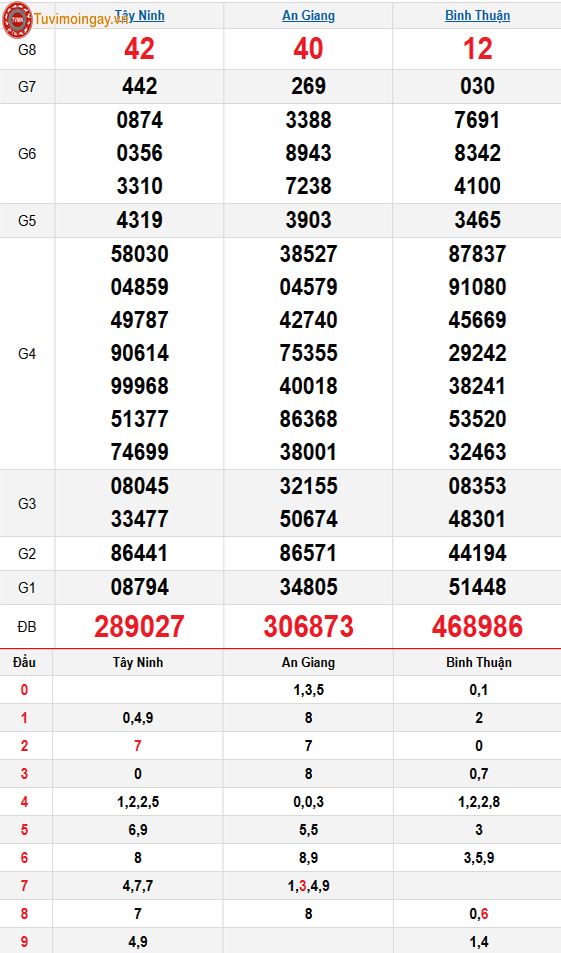Select Bình Thuận G7 number 030

[477, 86]
